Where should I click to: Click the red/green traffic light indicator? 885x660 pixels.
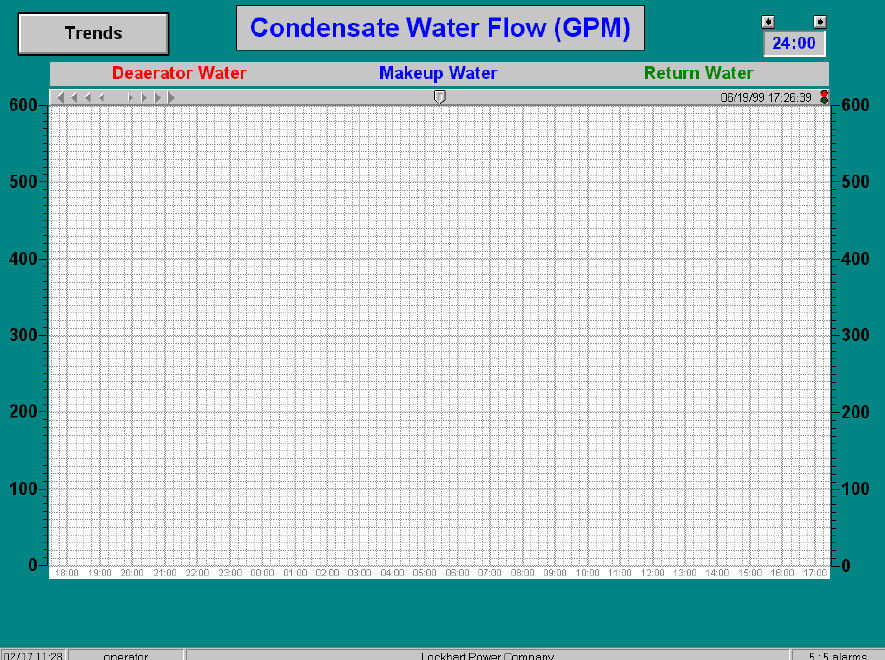tap(824, 97)
